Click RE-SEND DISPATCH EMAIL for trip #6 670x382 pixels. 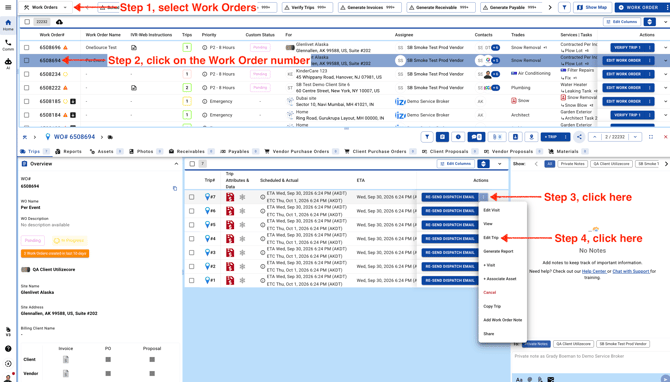450,211
